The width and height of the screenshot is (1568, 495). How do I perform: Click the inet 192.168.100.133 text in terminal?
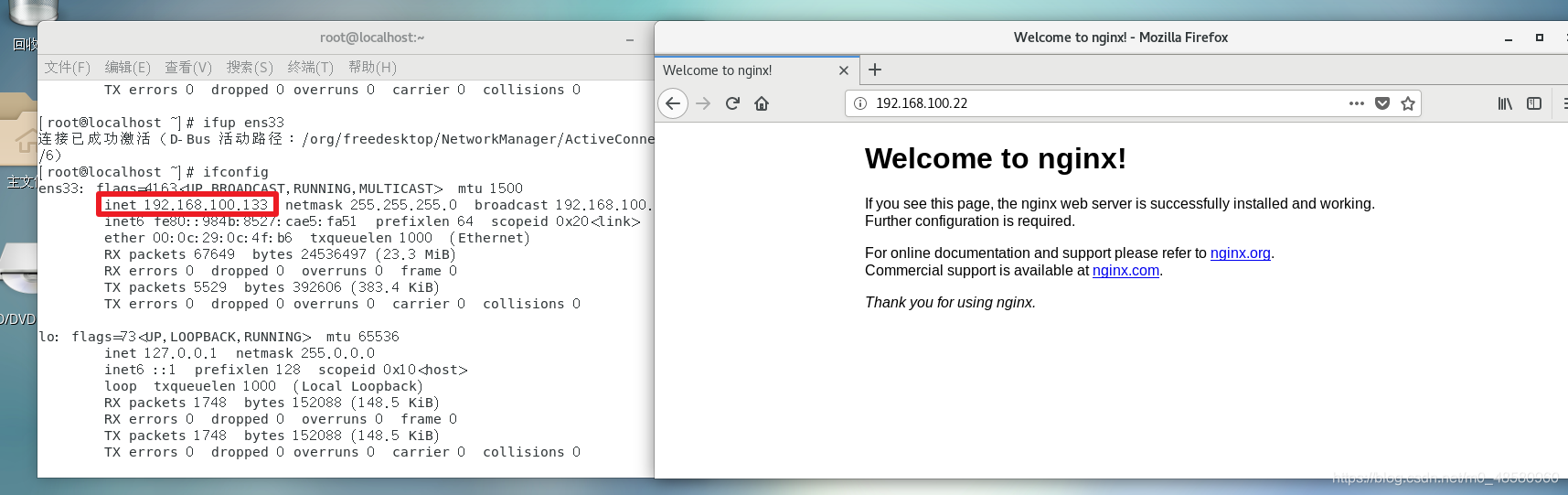pyautogui.click(x=187, y=205)
